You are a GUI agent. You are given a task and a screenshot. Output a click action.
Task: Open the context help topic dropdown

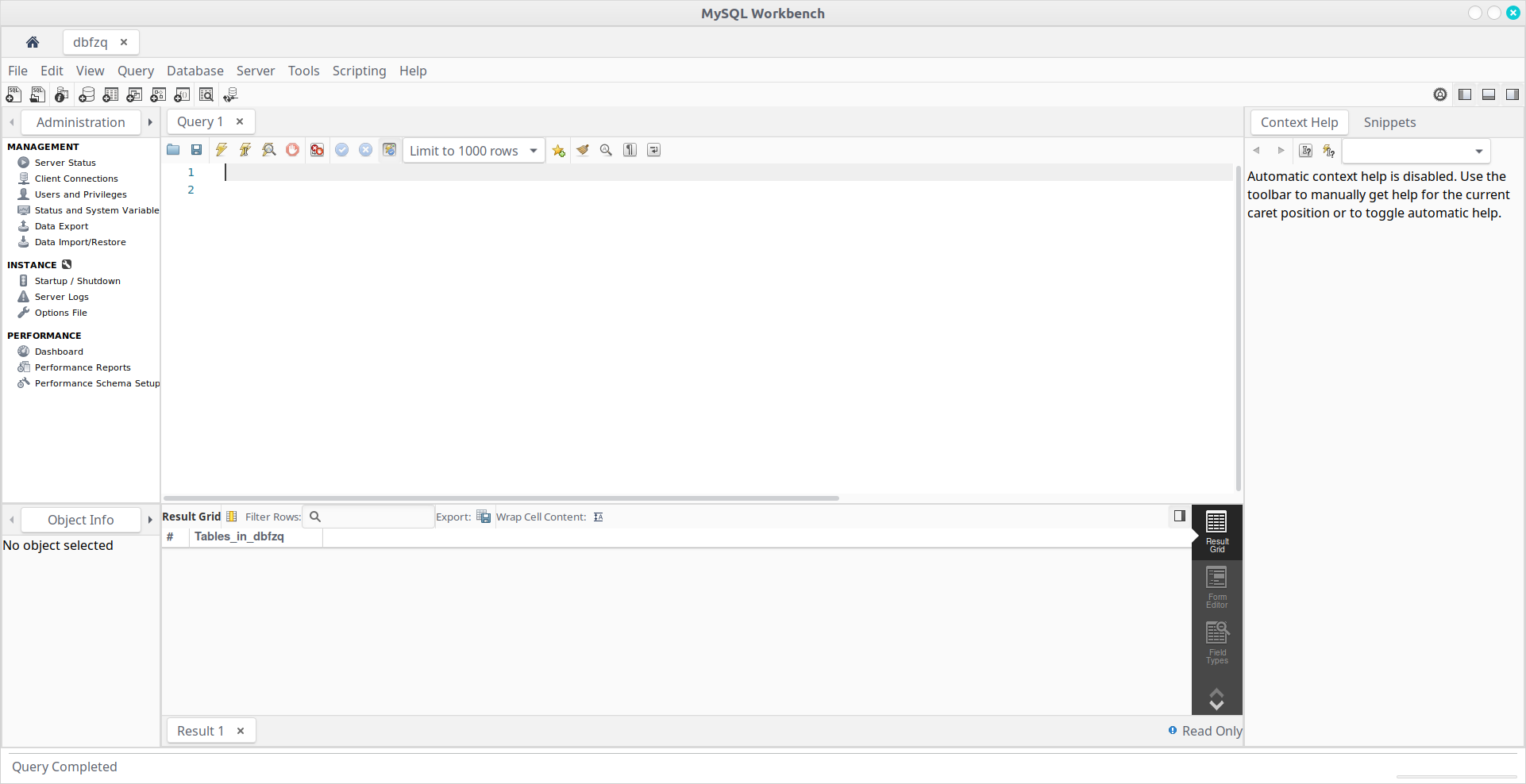tap(1416, 151)
